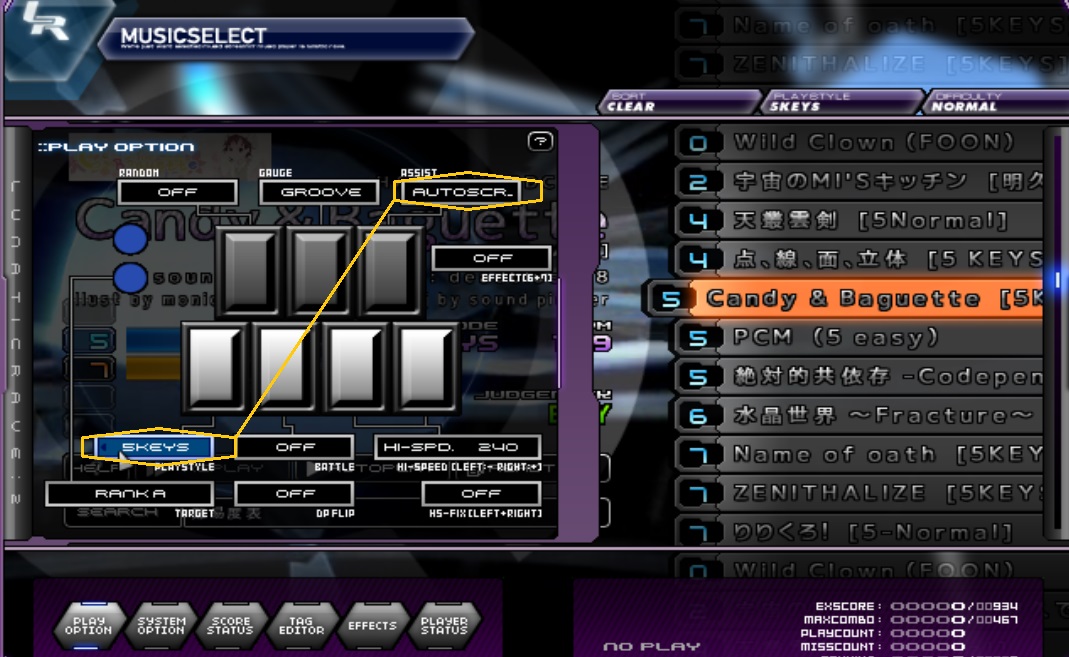Screen dimensions: 1069x657
Task: Toggle the DP FLIP option
Action: 295,493
